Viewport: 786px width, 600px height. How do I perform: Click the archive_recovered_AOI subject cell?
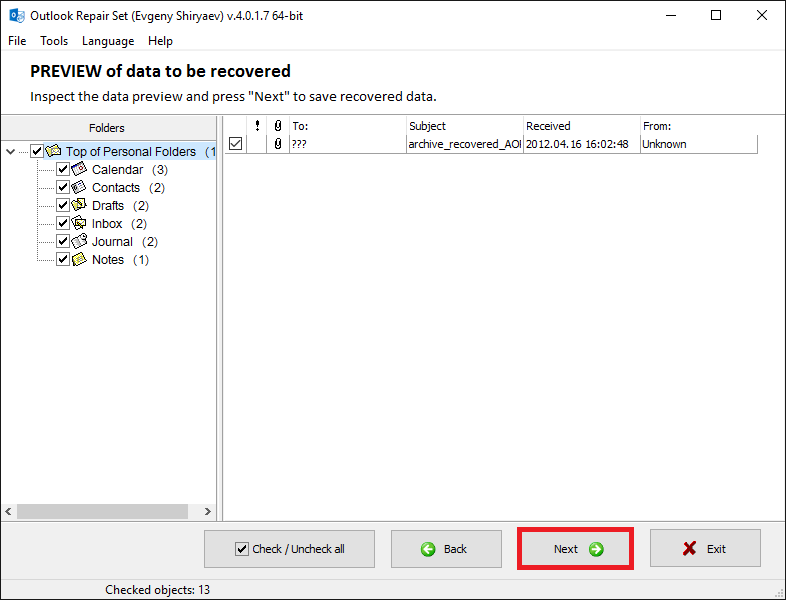(465, 144)
